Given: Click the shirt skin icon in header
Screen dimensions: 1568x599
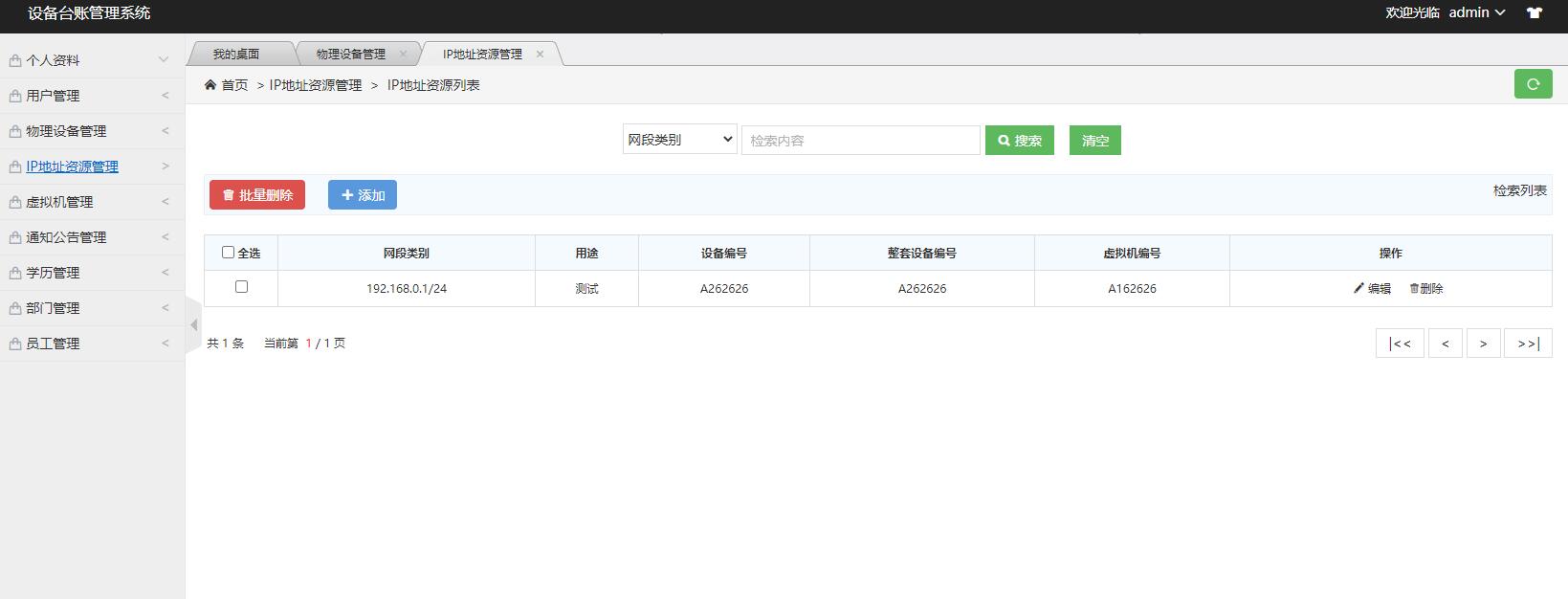Looking at the screenshot, I should (1535, 13).
